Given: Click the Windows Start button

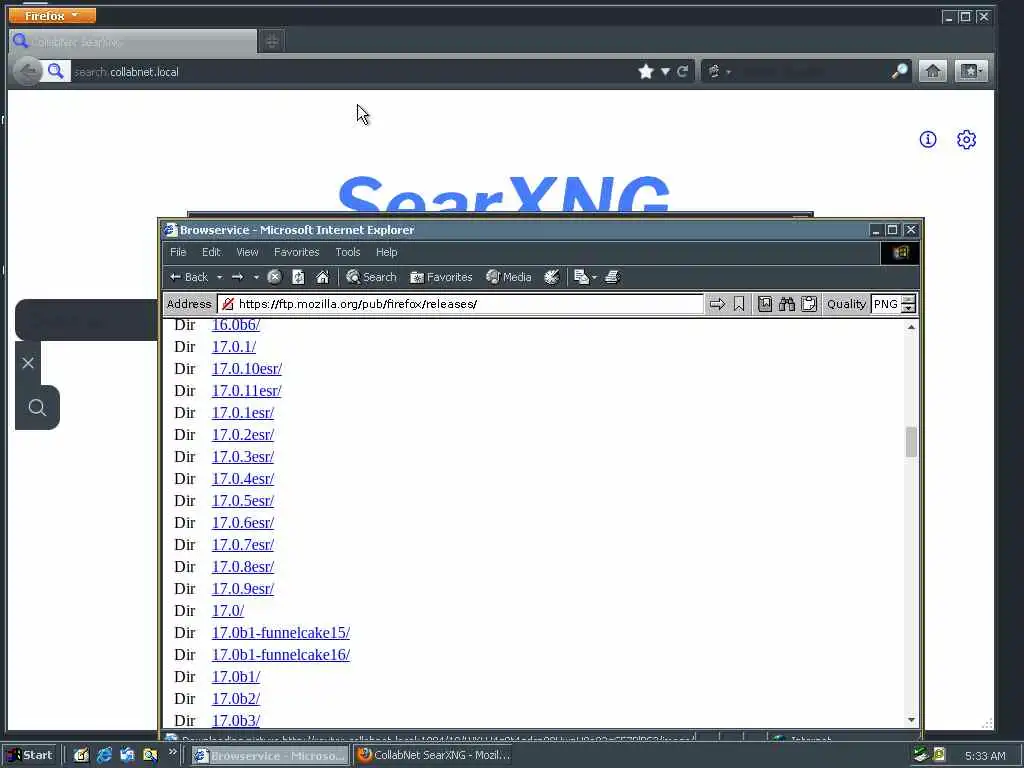Looking at the screenshot, I should coord(30,755).
